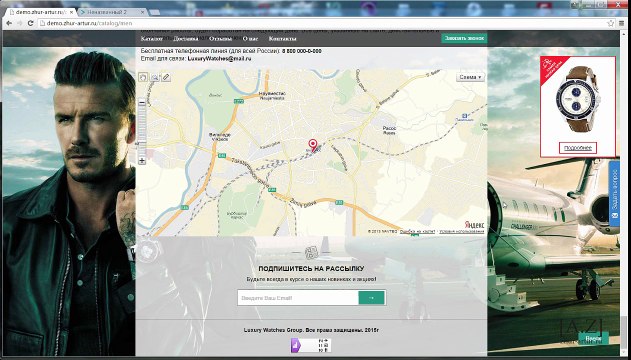Bookmark the page with the star icon
This screenshot has width=631, height=360.
(x=611, y=23)
